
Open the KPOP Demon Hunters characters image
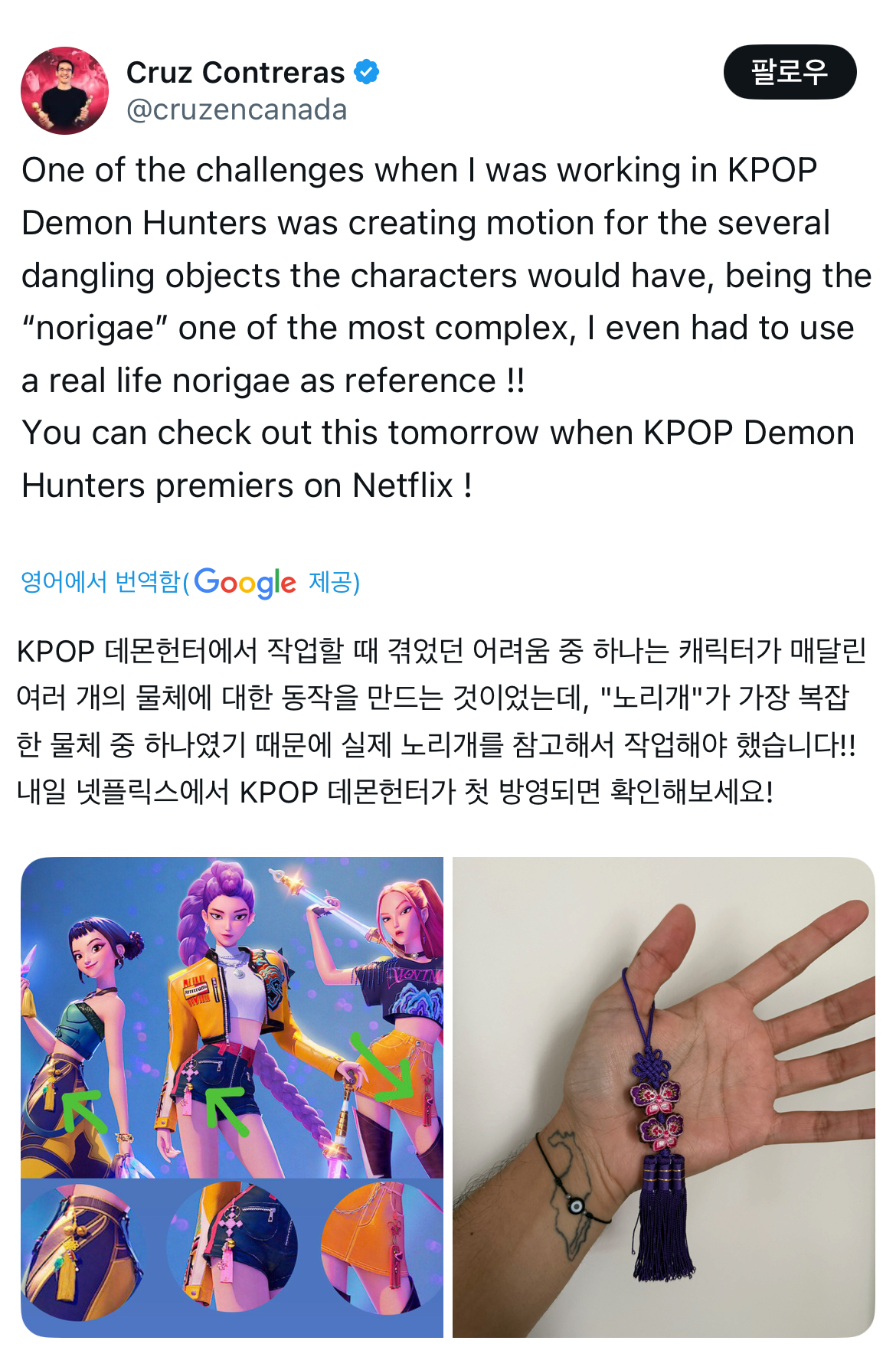tap(232, 1097)
